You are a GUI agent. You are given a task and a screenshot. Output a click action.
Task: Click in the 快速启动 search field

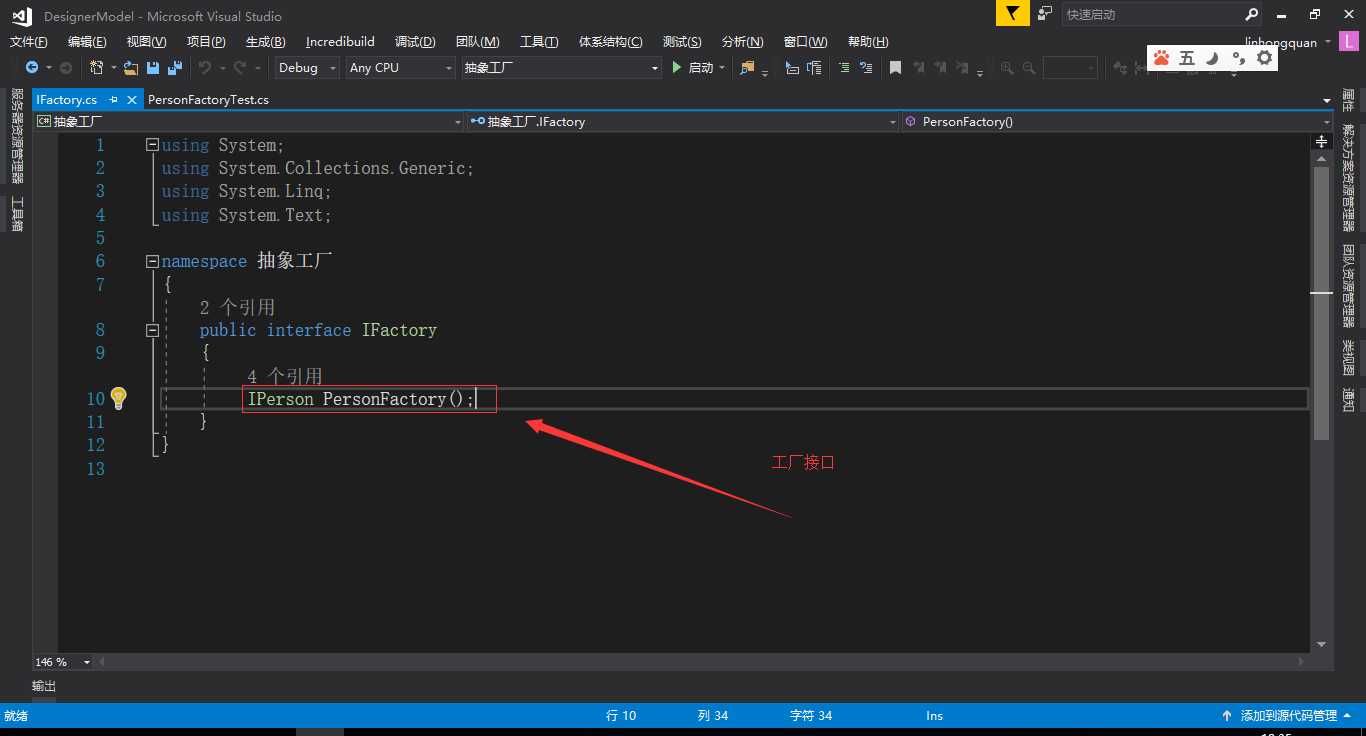pyautogui.click(x=1152, y=14)
